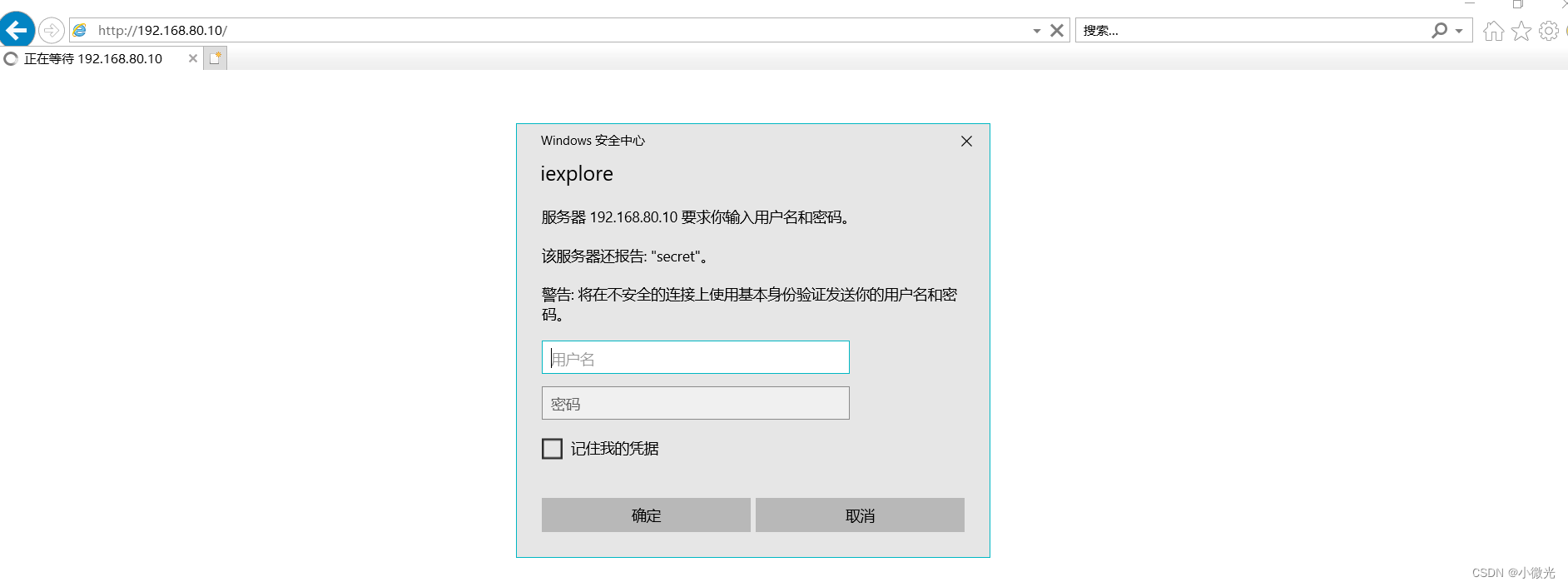This screenshot has width=1568, height=587.
Task: Check the 记住我的凭据 checkbox
Action: [x=552, y=449]
